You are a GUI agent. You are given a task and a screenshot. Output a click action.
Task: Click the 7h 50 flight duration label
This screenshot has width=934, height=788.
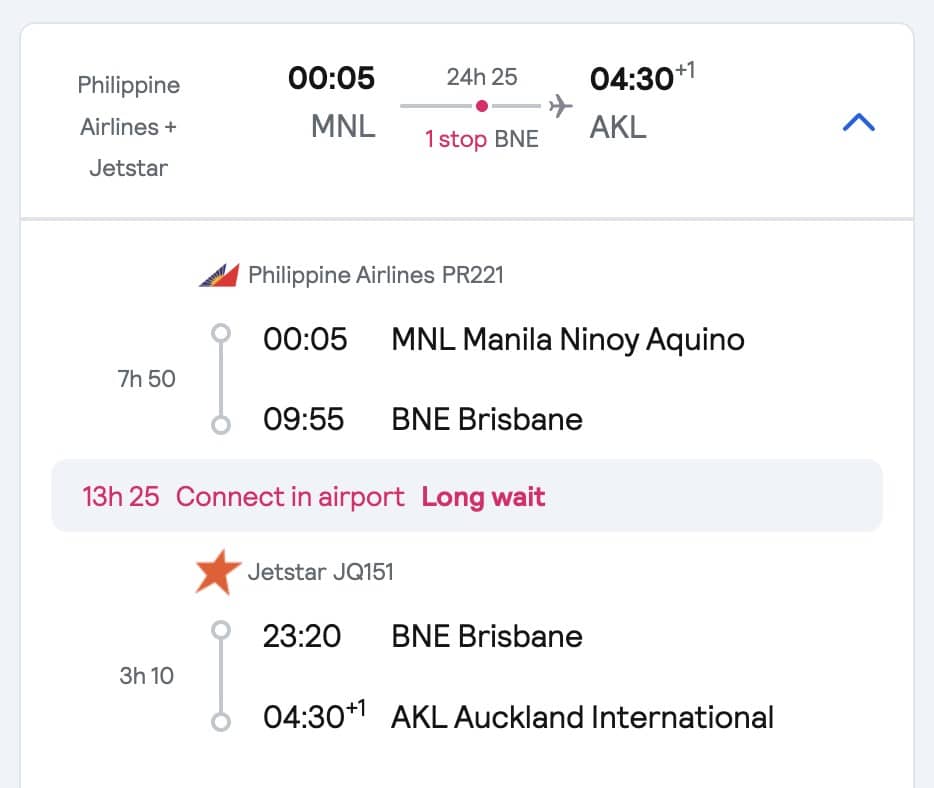(x=146, y=378)
